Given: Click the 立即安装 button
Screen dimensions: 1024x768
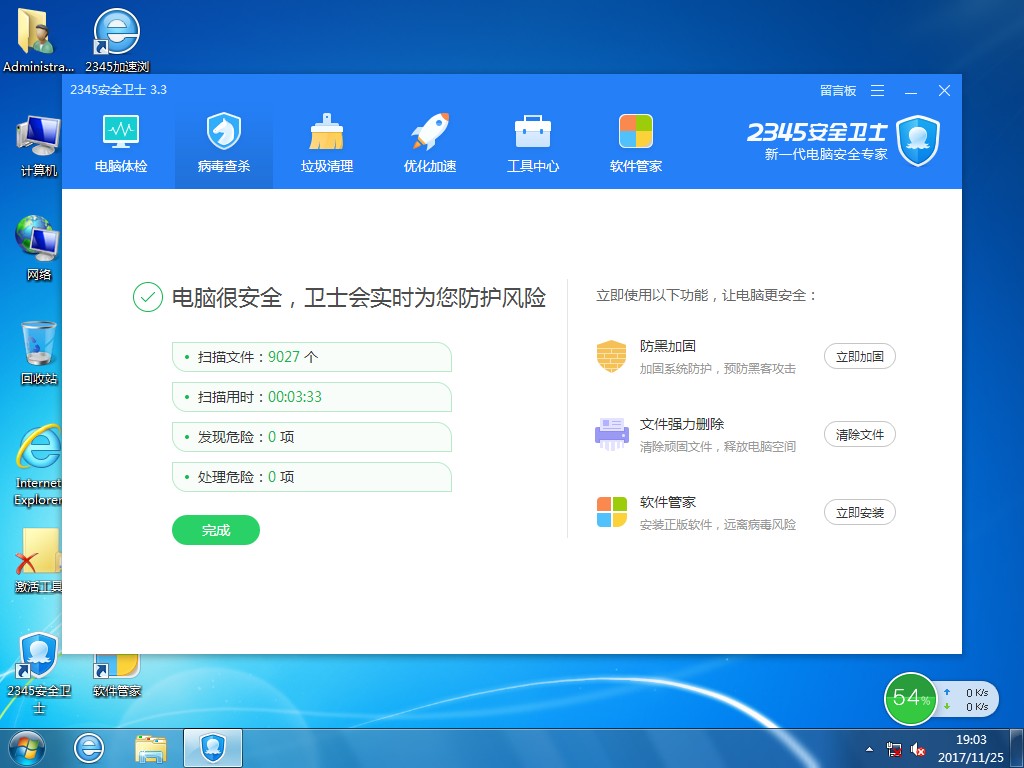Looking at the screenshot, I should coord(859,513).
